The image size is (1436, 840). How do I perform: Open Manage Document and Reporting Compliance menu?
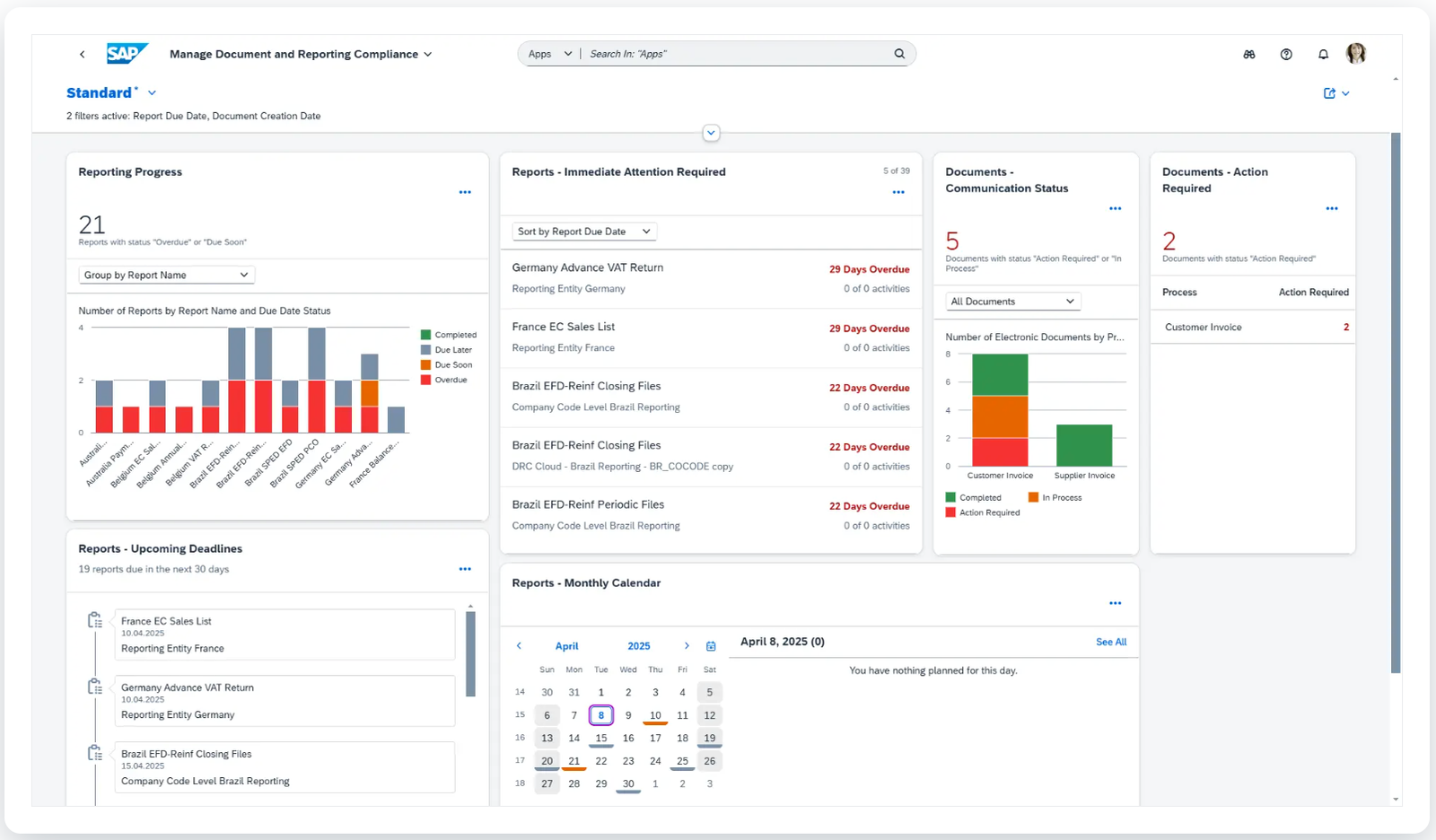point(301,55)
